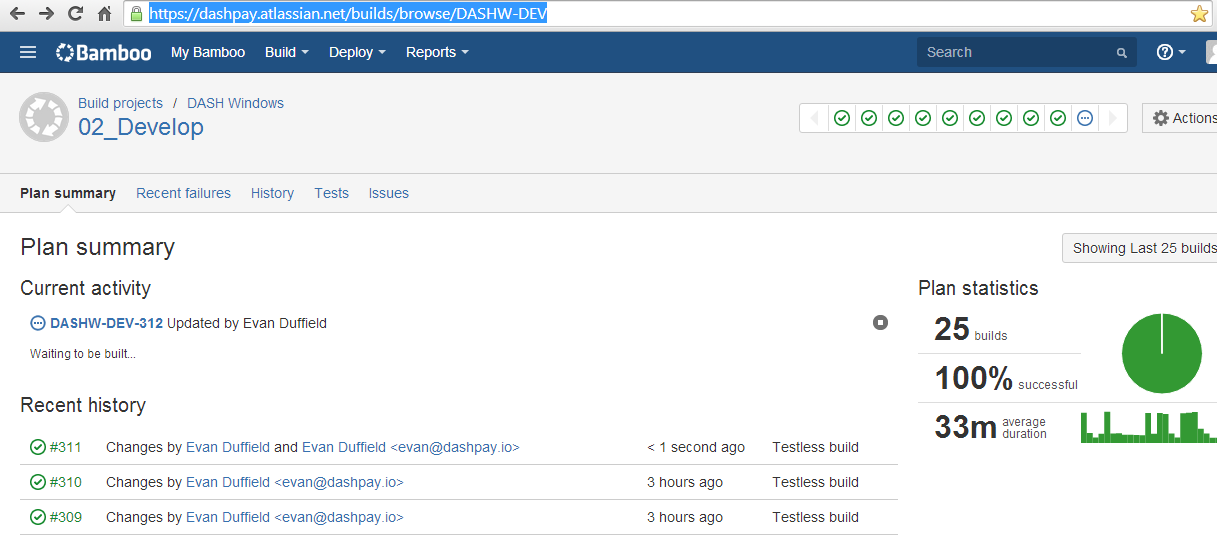
Task: Open the third successful build status icon
Action: click(x=896, y=118)
